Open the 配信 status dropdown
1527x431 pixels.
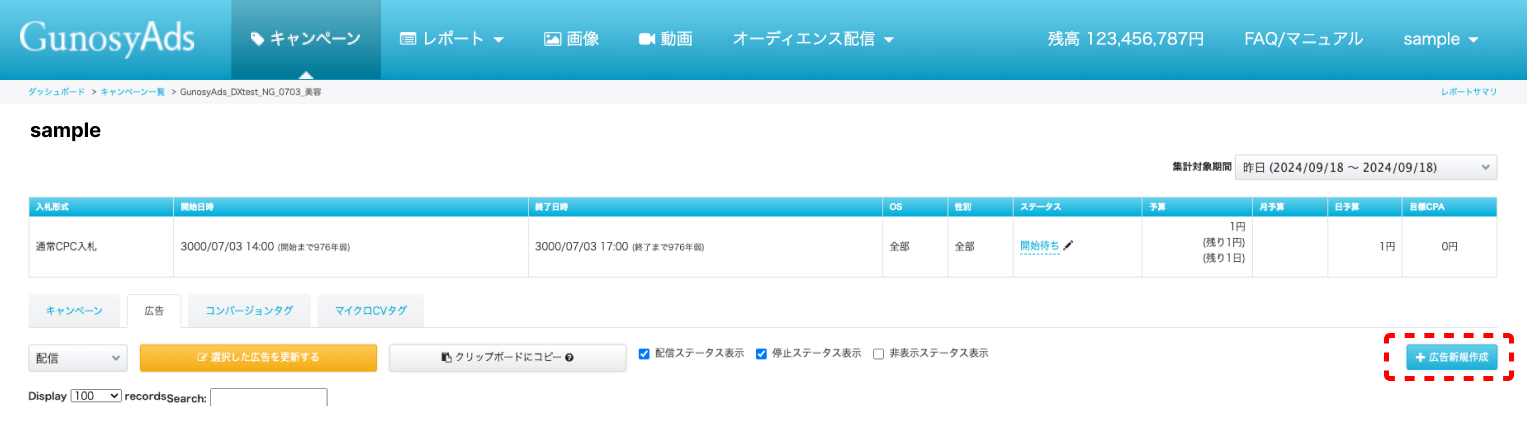78,357
